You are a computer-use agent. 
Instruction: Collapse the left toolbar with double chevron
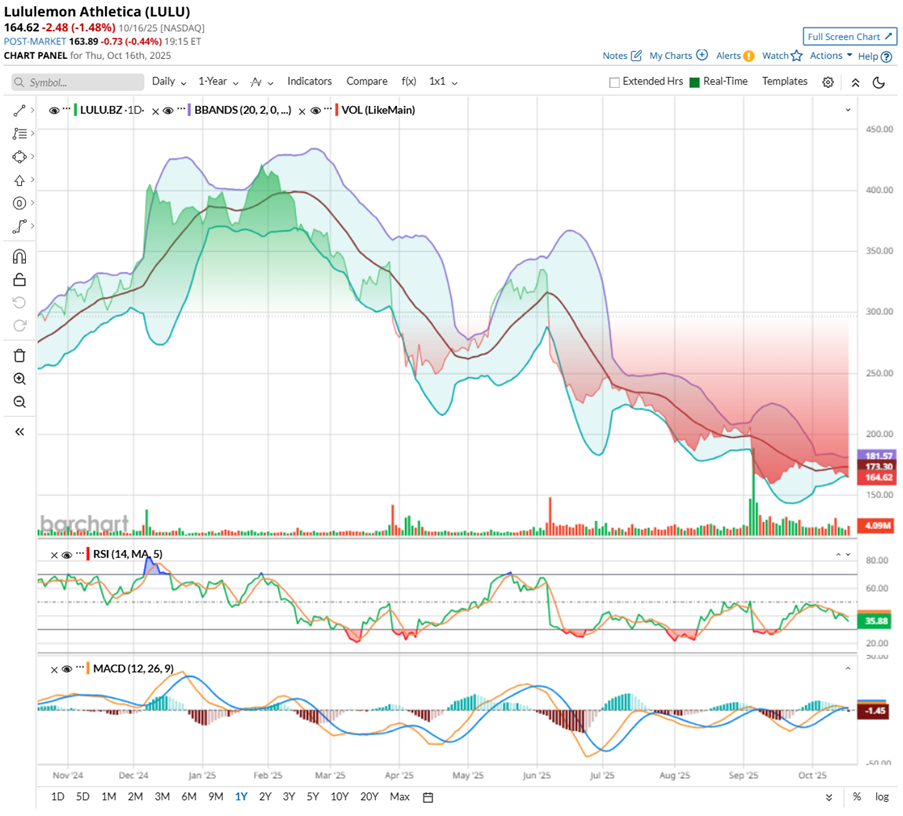[19, 432]
